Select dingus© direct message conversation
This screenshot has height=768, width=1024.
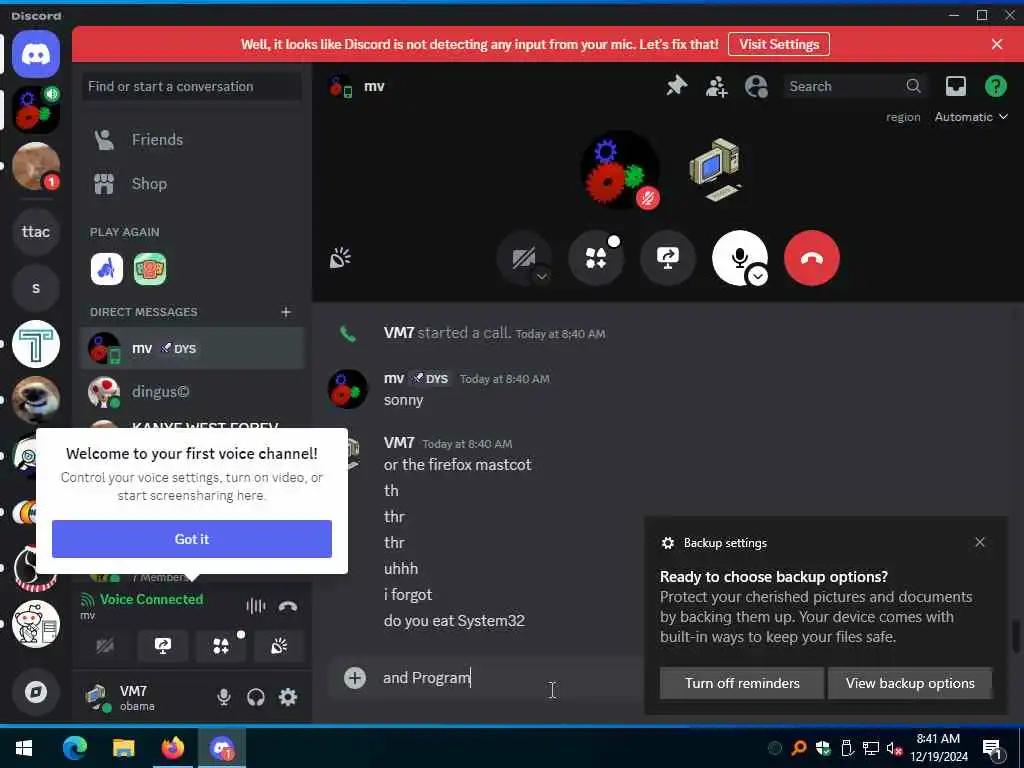[x=192, y=392]
